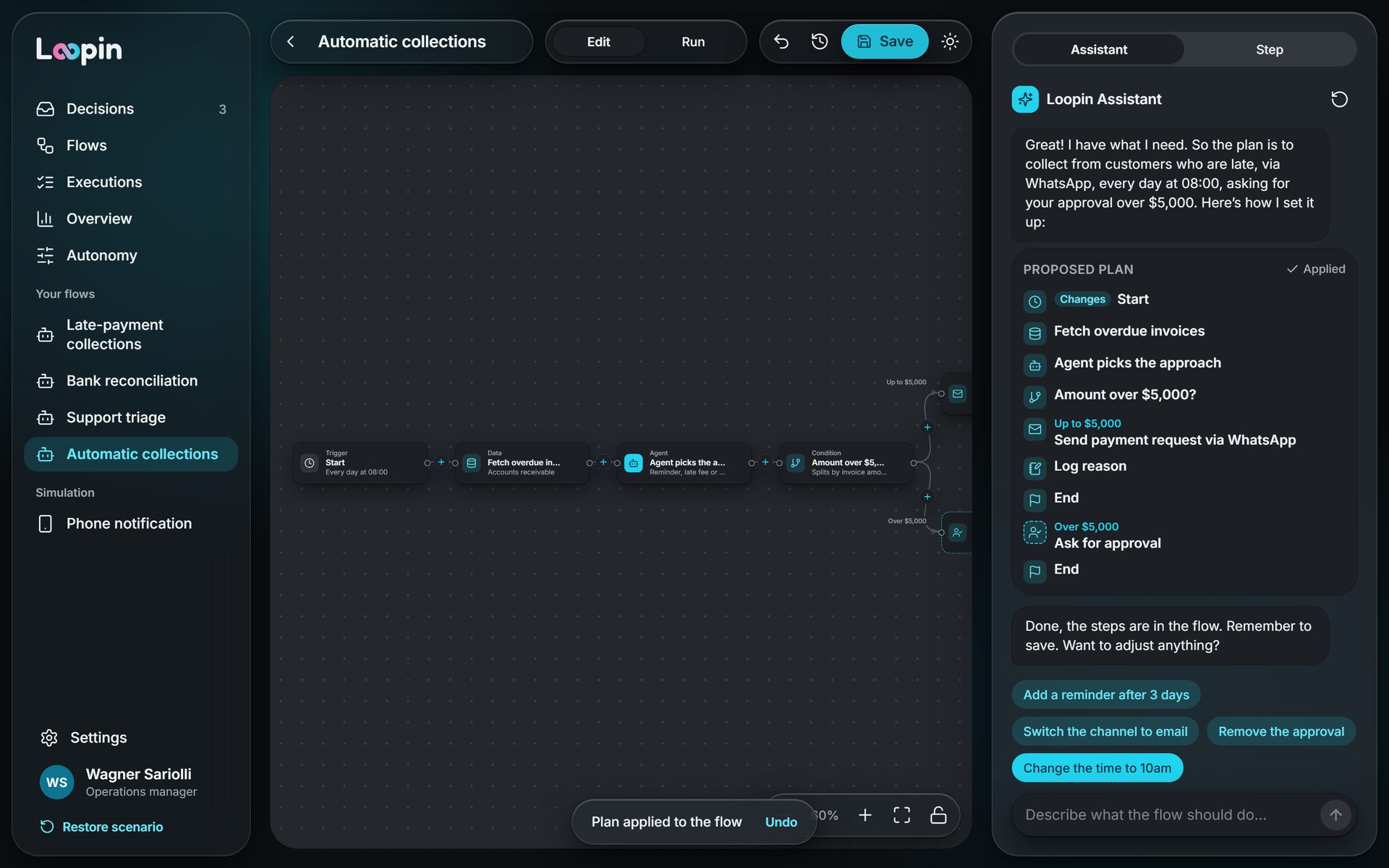Go back using the arrow beside Automatic collections

coord(291,42)
